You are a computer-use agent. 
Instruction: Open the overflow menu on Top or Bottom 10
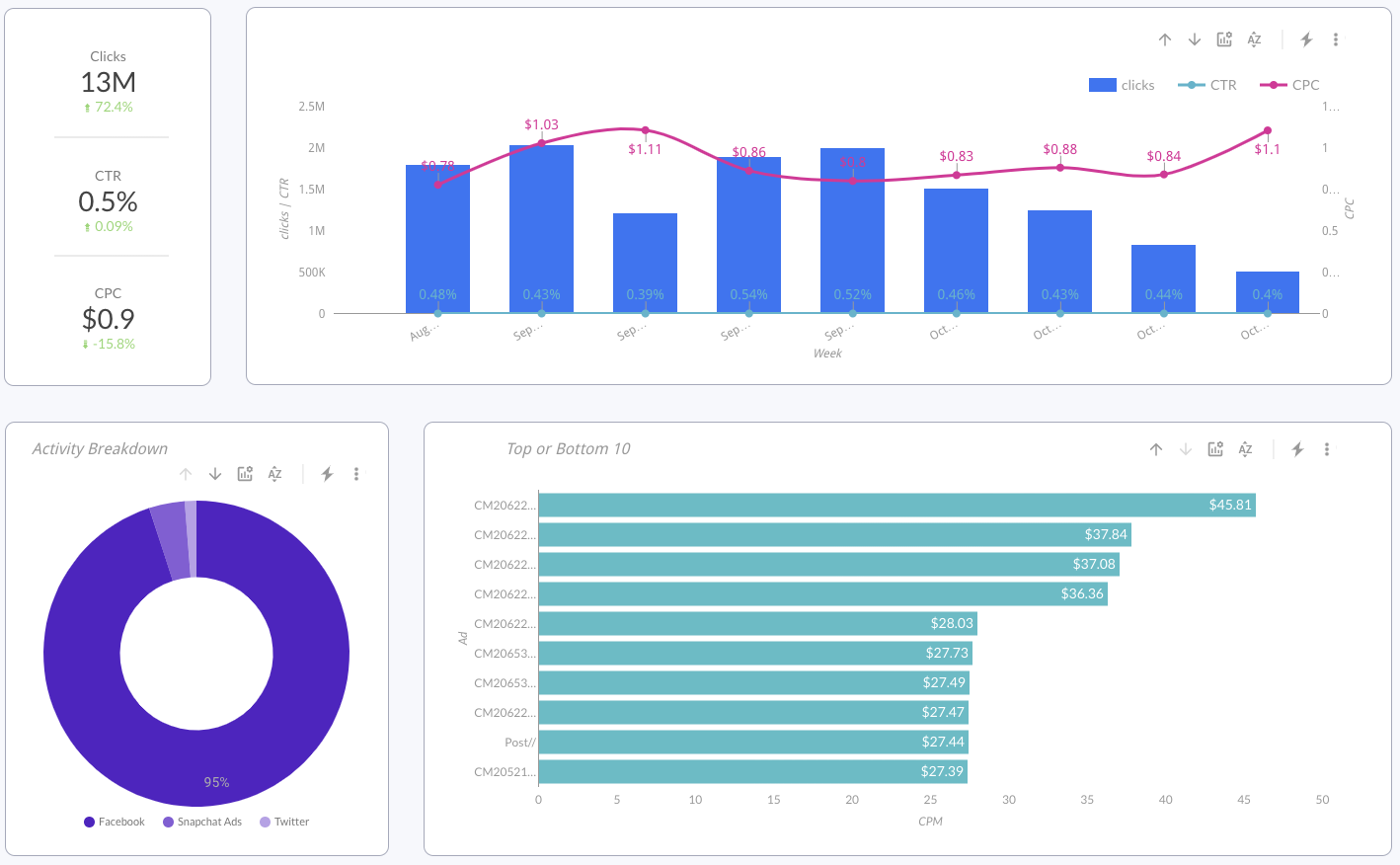pyautogui.click(x=1327, y=448)
